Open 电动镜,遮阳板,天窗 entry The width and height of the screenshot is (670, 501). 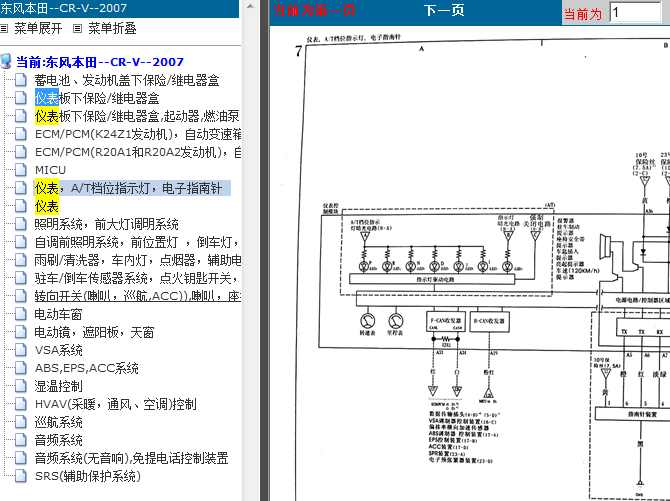coord(94,332)
